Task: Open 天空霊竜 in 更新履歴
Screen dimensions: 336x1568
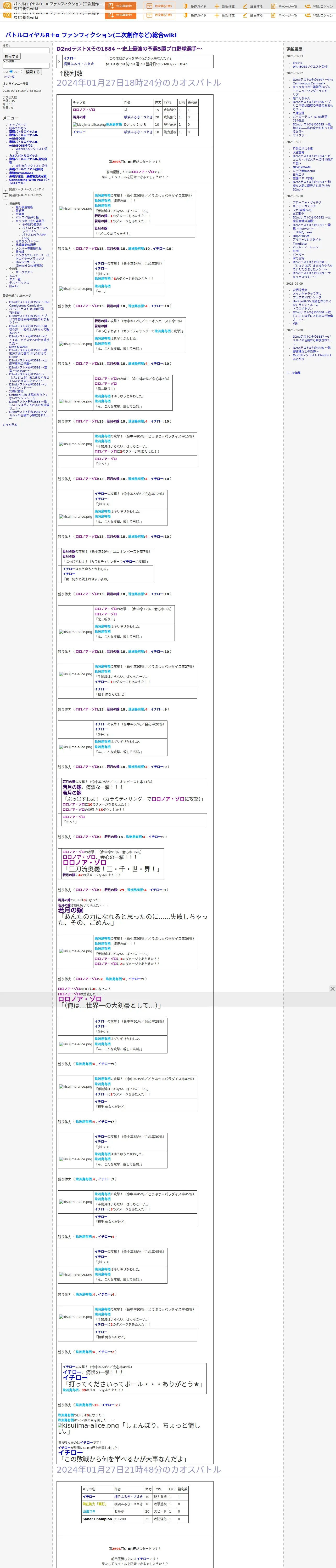Action: click(x=298, y=152)
